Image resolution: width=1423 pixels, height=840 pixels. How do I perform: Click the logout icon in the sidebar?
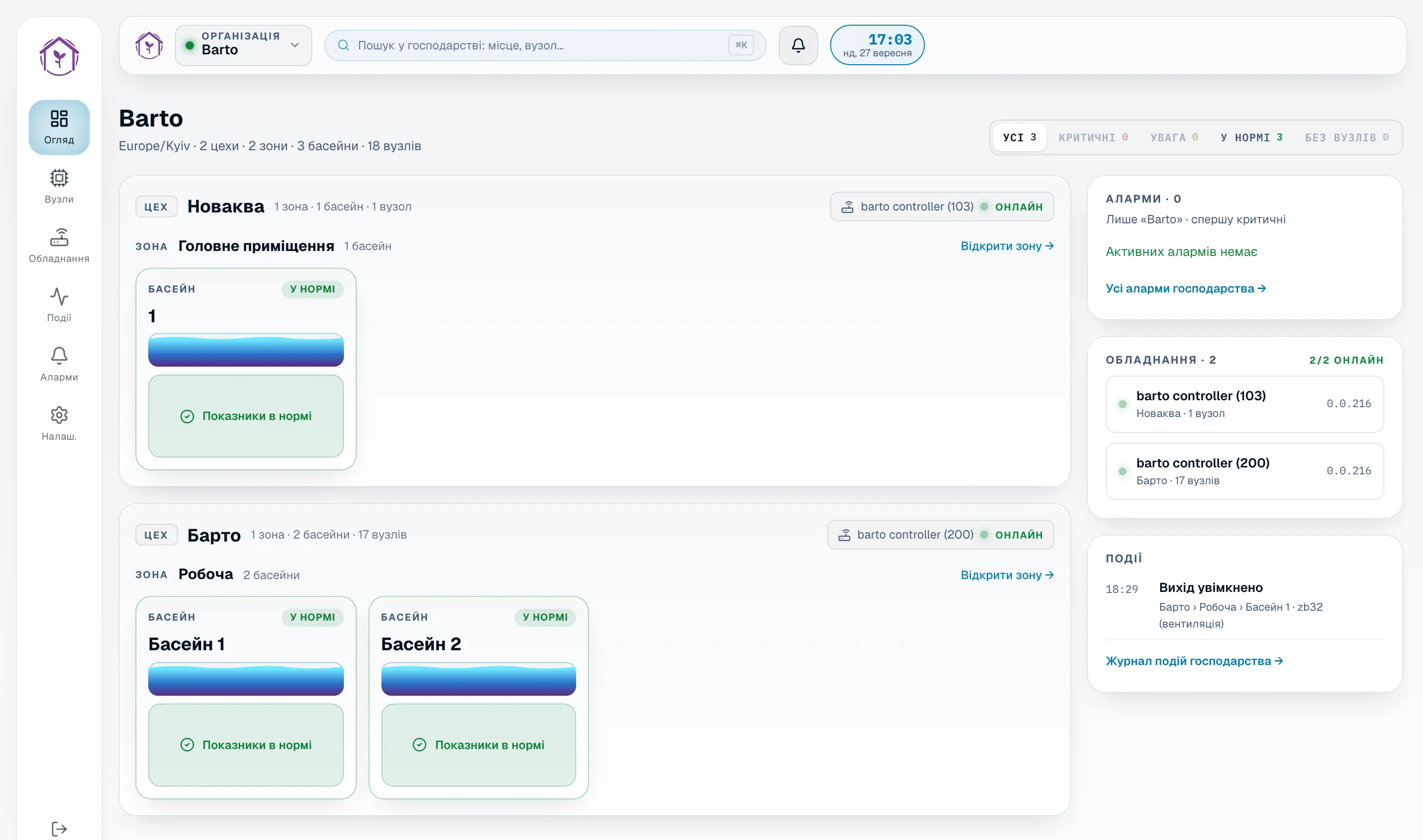[x=59, y=829]
